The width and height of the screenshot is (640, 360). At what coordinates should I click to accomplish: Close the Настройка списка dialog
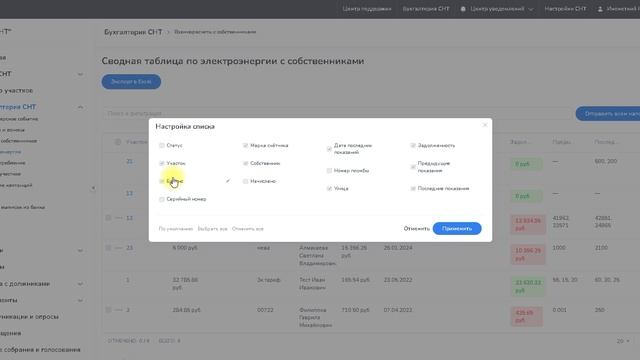coord(485,125)
